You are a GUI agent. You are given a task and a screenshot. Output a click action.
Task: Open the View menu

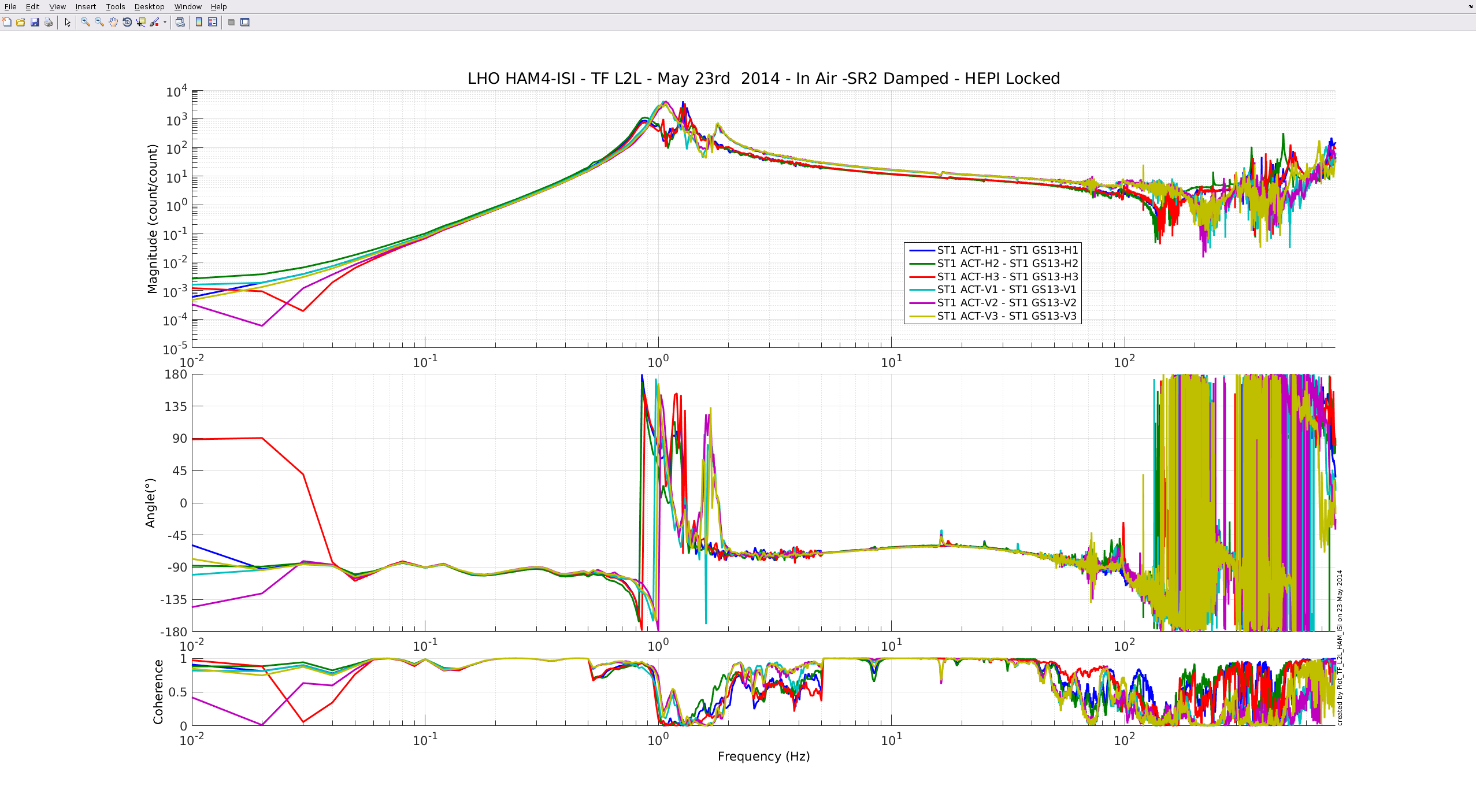point(57,6)
